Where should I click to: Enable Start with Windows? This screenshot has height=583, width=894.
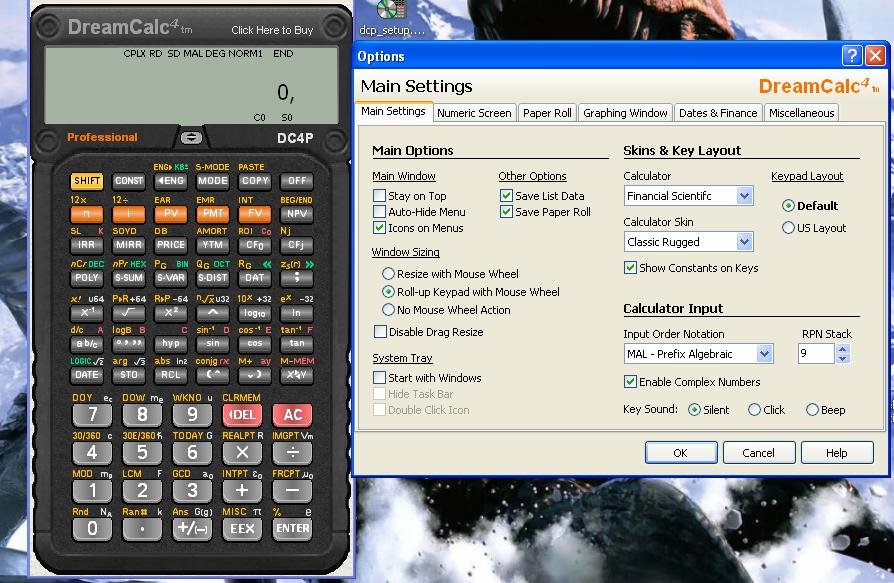(379, 378)
